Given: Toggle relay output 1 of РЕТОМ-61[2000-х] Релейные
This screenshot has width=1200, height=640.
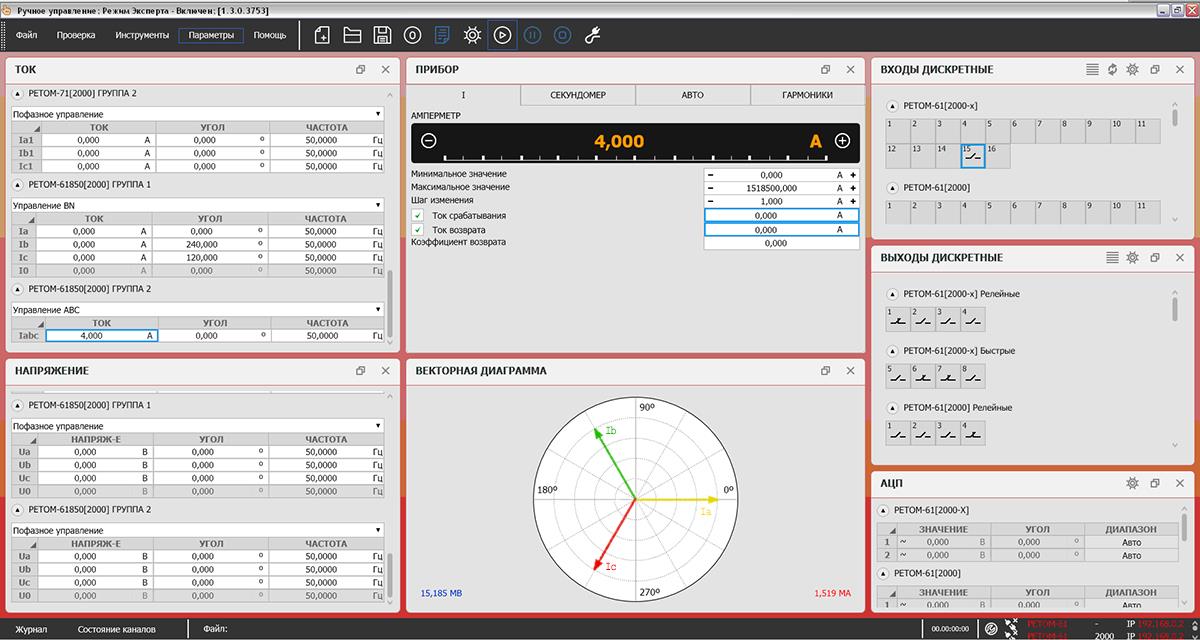Looking at the screenshot, I should [898, 319].
